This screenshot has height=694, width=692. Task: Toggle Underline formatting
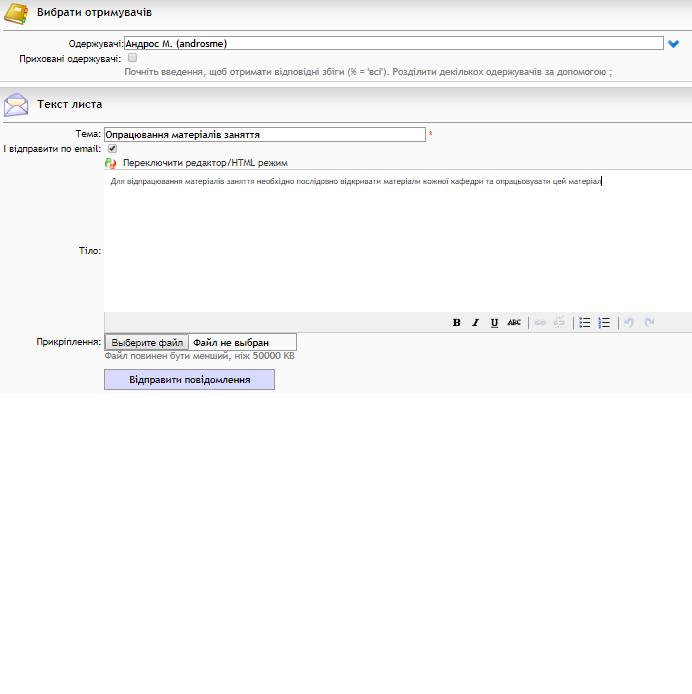coord(495,323)
